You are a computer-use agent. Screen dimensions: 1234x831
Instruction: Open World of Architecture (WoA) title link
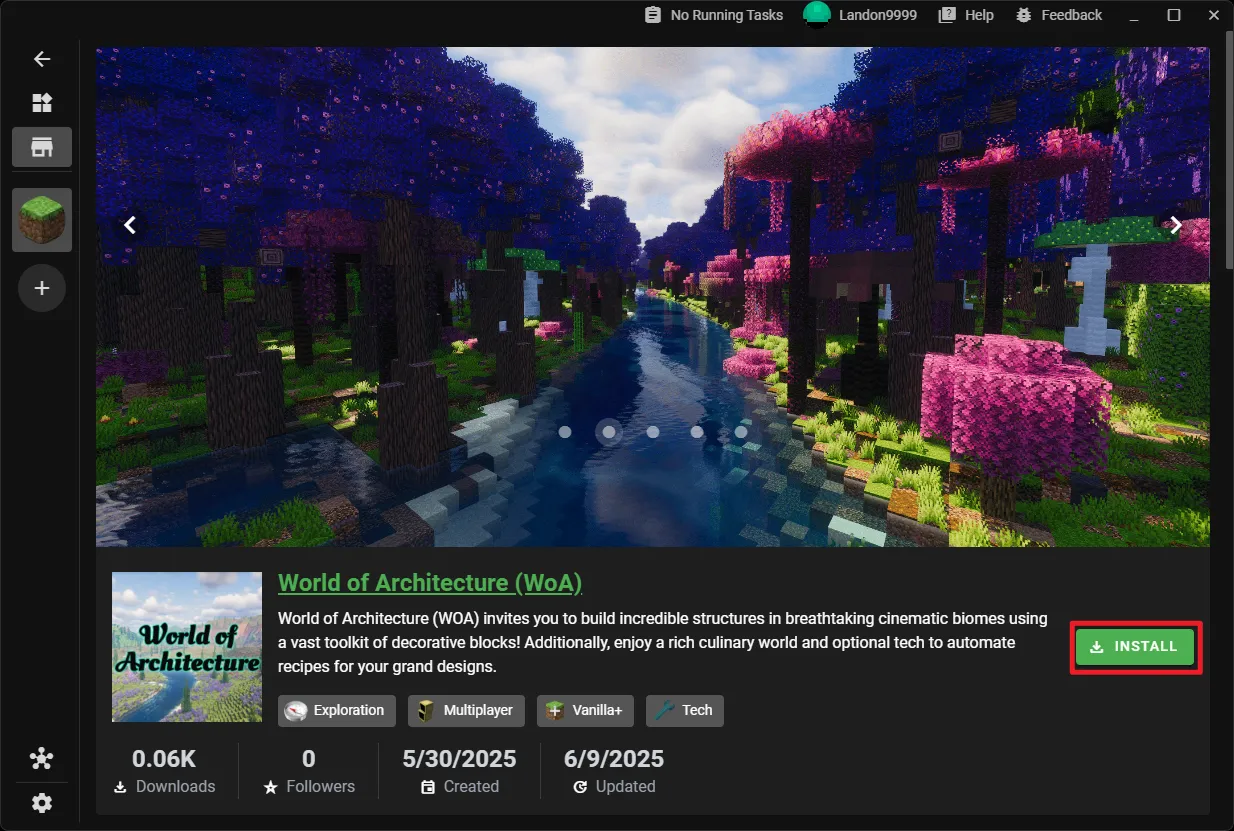click(430, 583)
